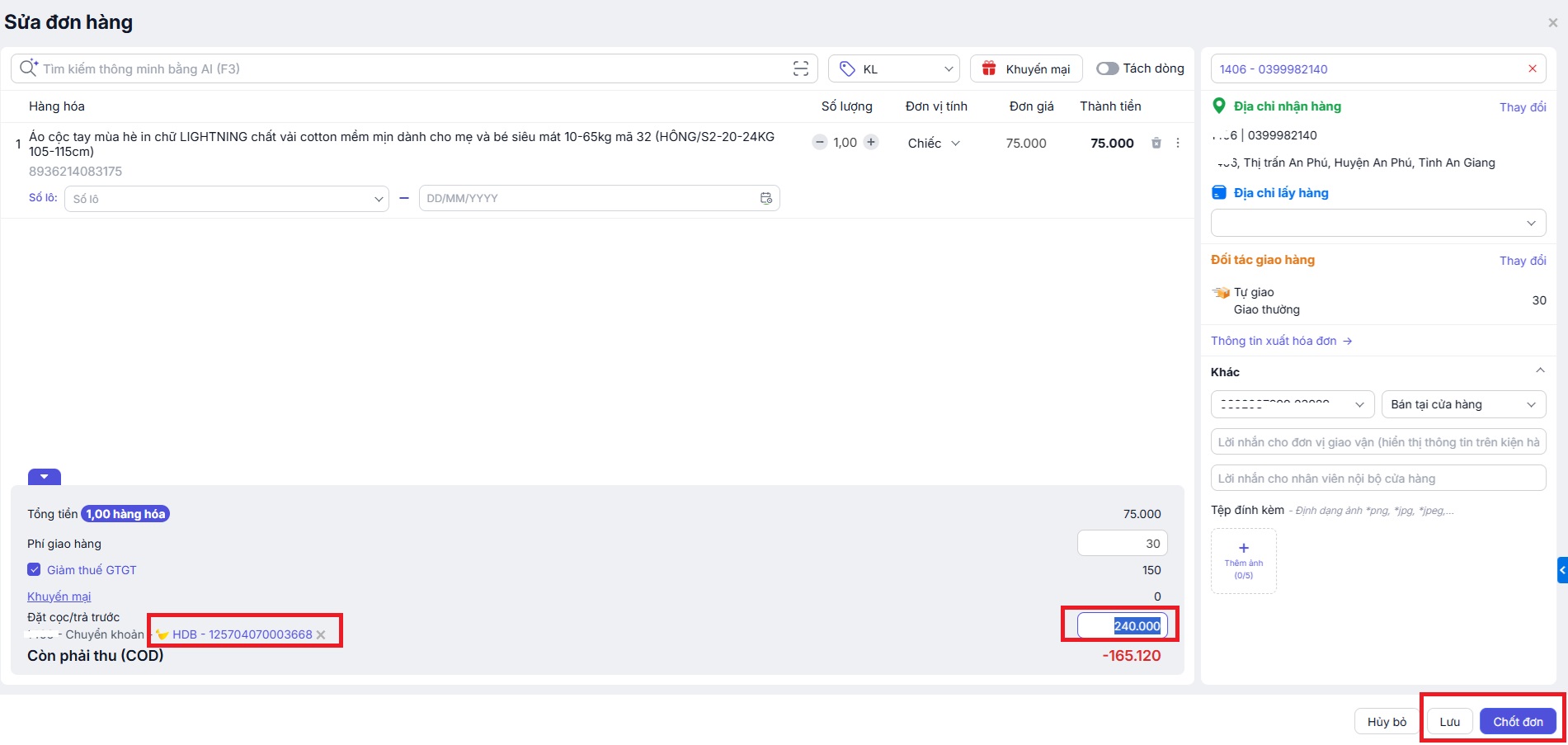Increase quantity with the plus button

[871, 142]
